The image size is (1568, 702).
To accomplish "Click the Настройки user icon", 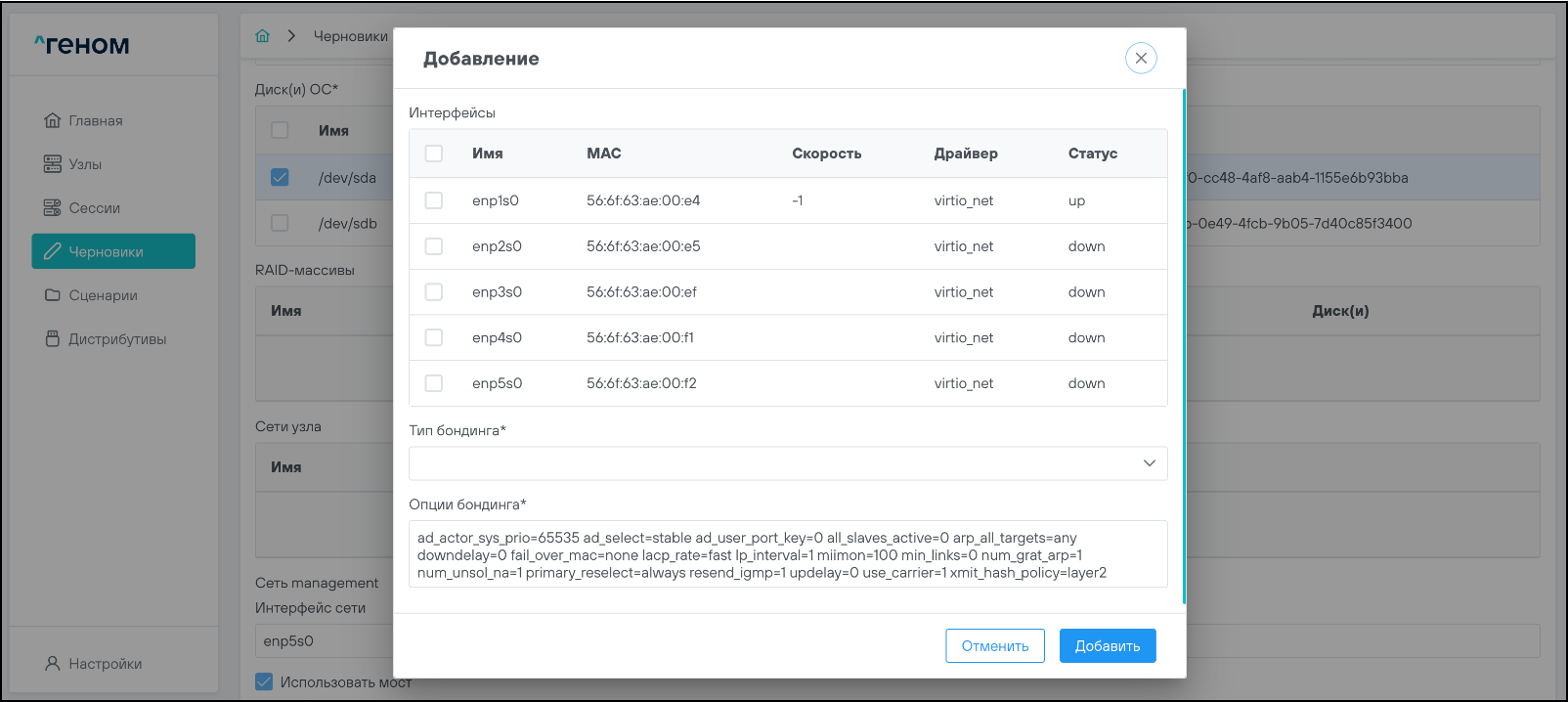I will click(x=53, y=664).
